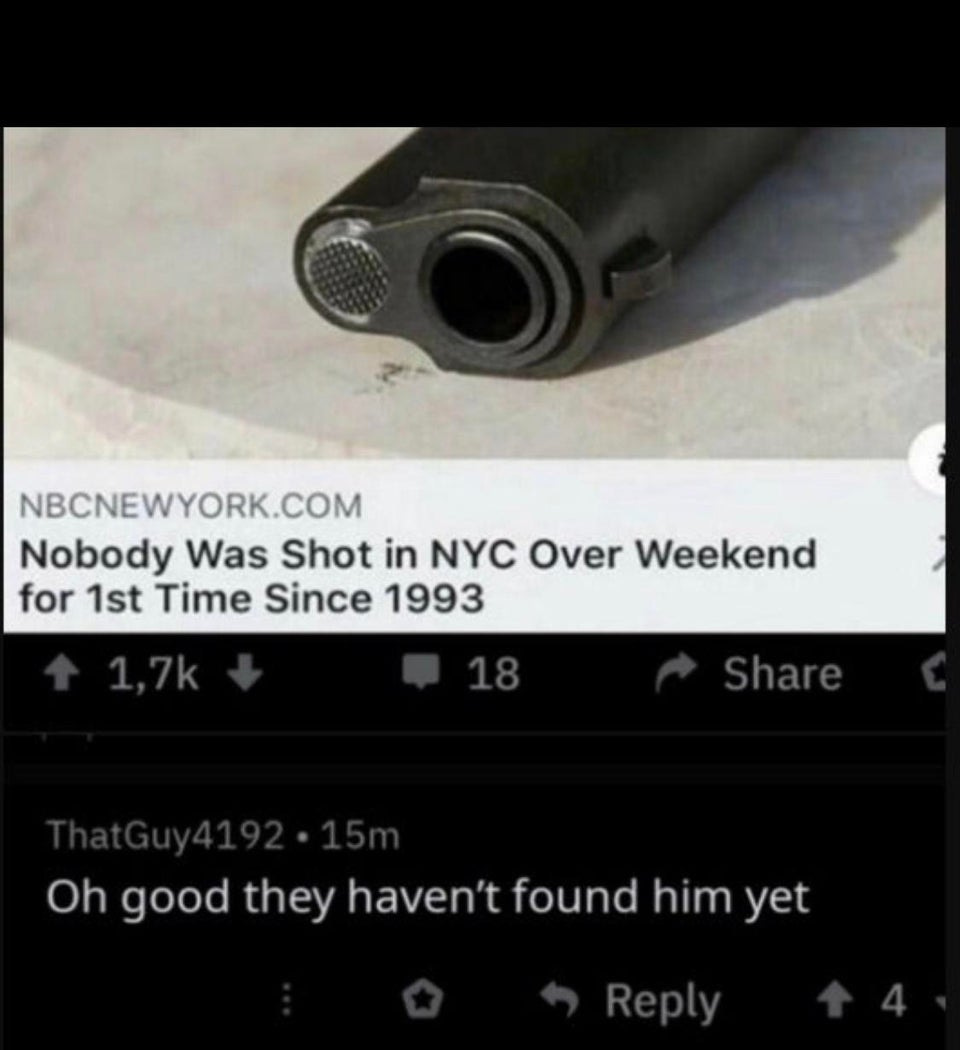Click the gun barrel article thumbnail

[474, 293]
